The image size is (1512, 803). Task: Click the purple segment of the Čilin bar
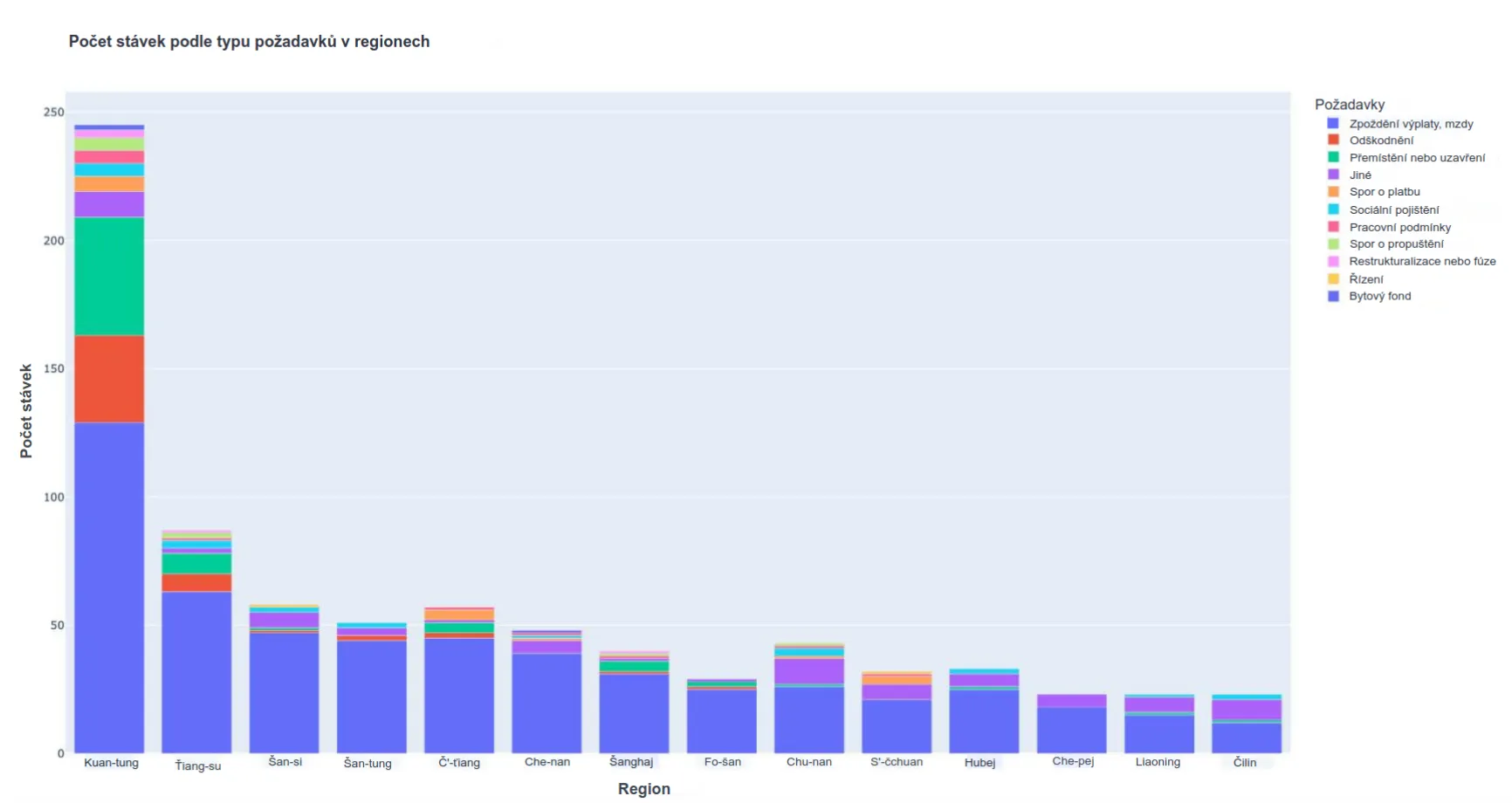click(x=1247, y=710)
